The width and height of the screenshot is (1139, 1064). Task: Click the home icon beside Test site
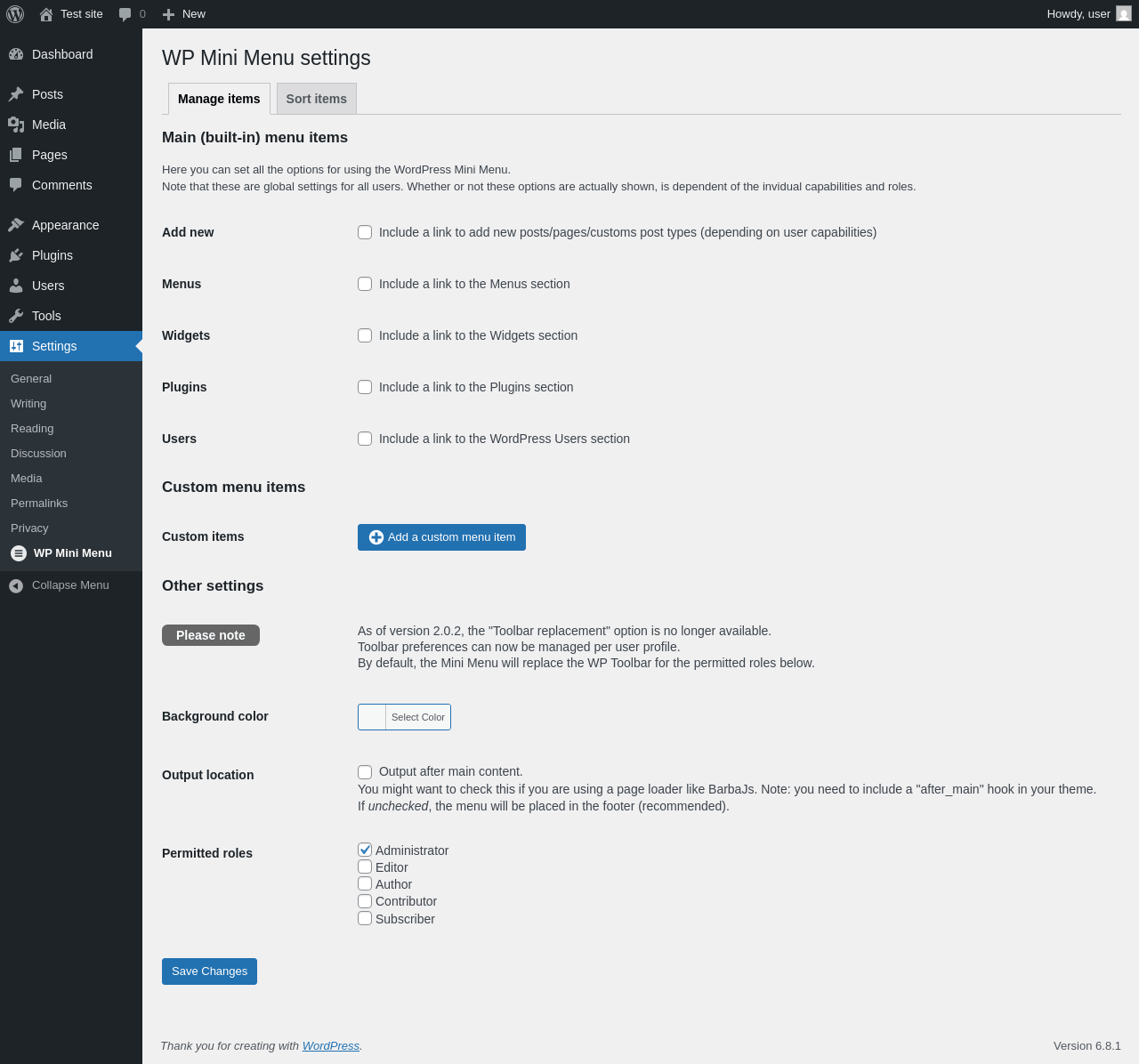point(46,14)
